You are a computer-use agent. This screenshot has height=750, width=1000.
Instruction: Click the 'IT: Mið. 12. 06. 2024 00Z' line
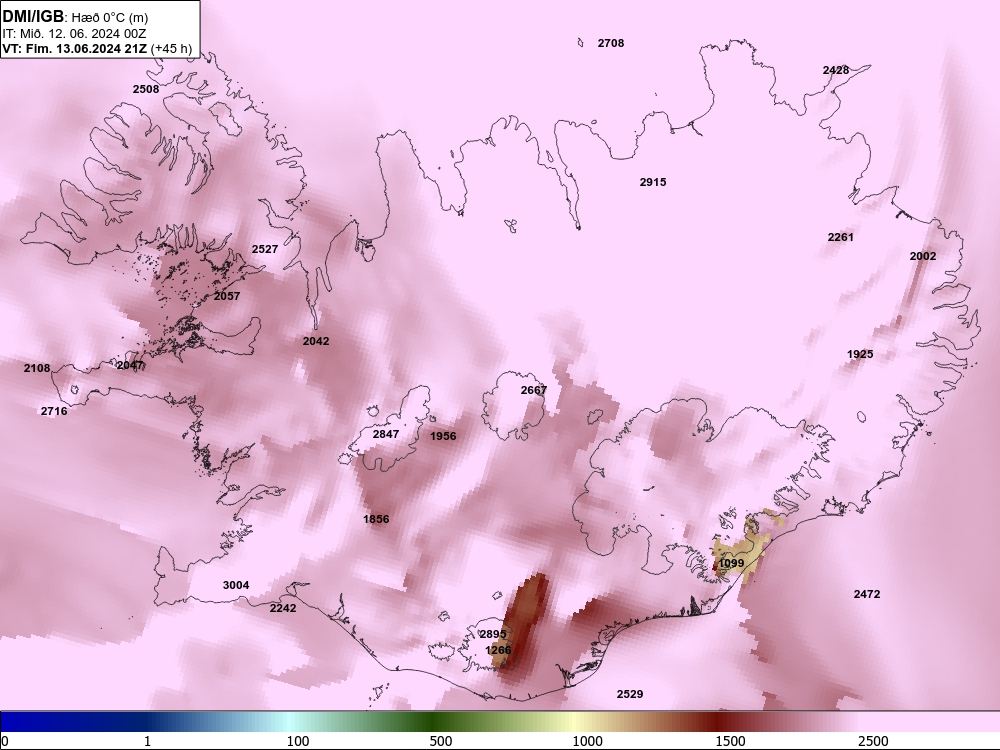77,33
